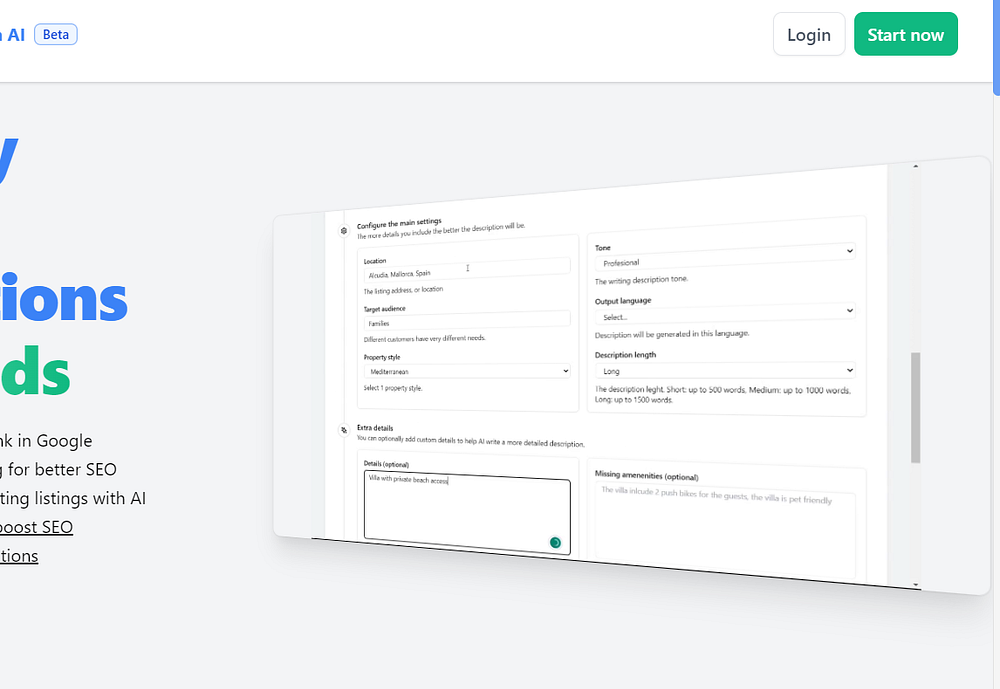The image size is (1000, 689).
Task: Click the Login button
Action: [809, 34]
